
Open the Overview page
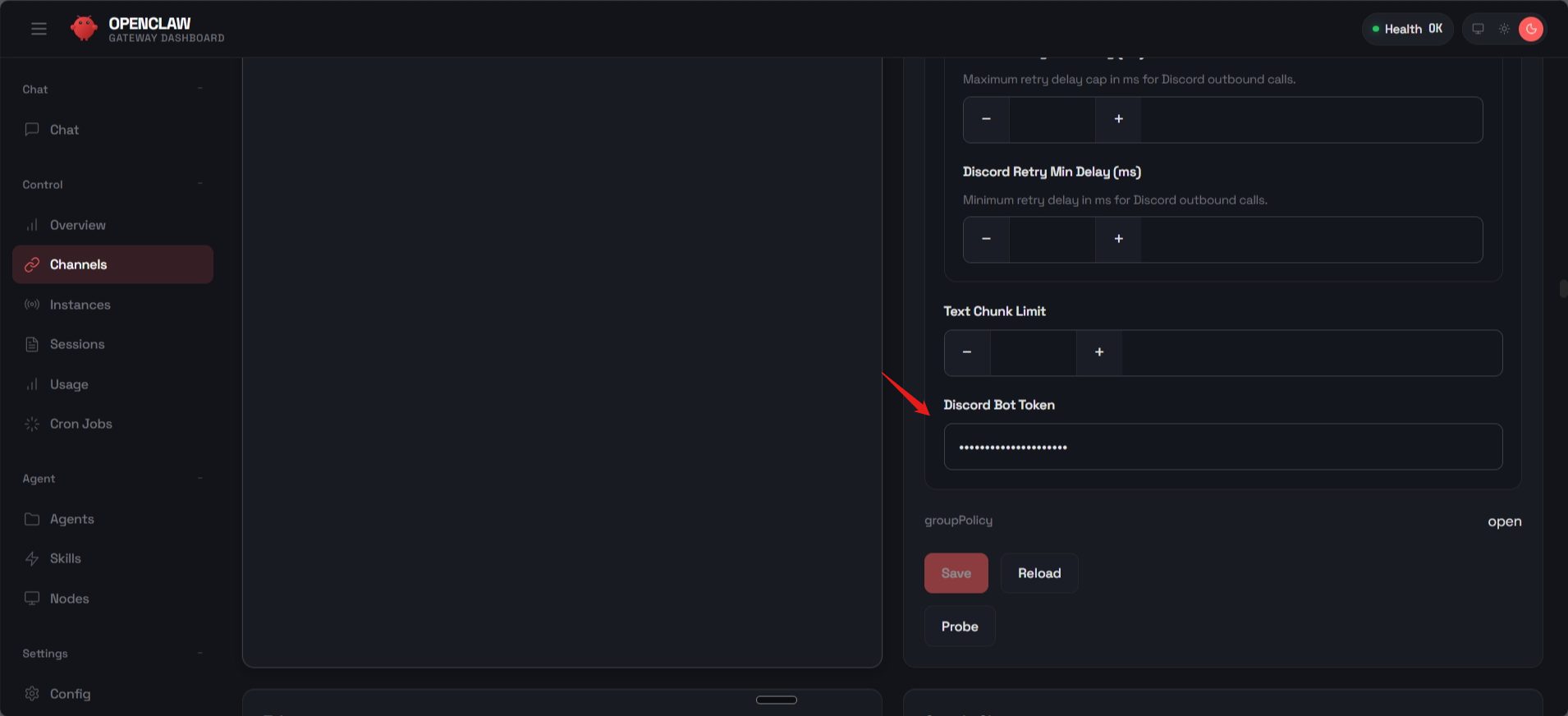[112, 225]
